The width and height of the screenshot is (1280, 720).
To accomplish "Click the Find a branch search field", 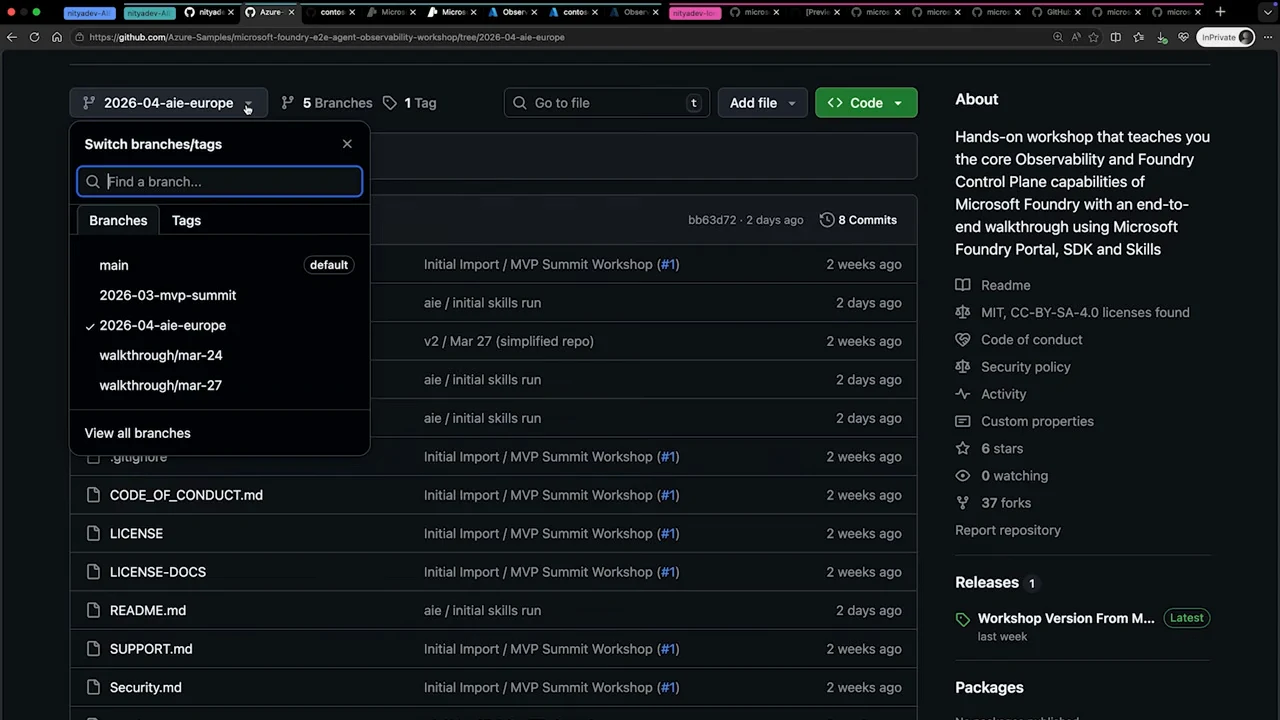I will click(x=220, y=181).
